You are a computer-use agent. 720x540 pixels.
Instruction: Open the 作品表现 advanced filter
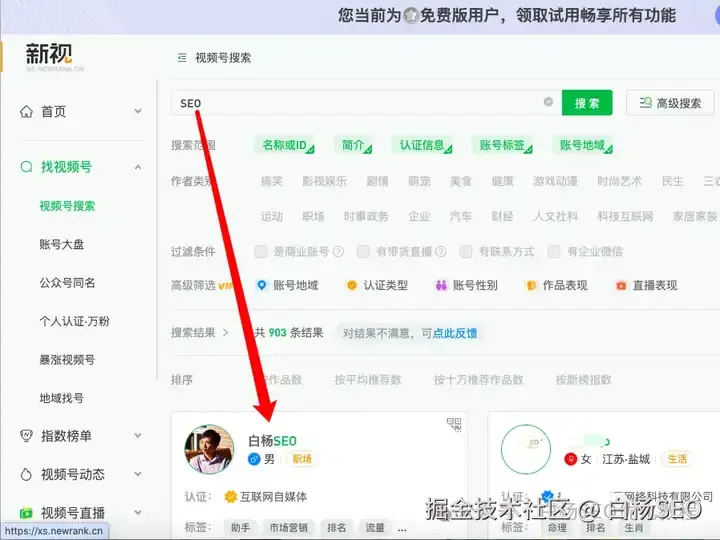pos(557,285)
